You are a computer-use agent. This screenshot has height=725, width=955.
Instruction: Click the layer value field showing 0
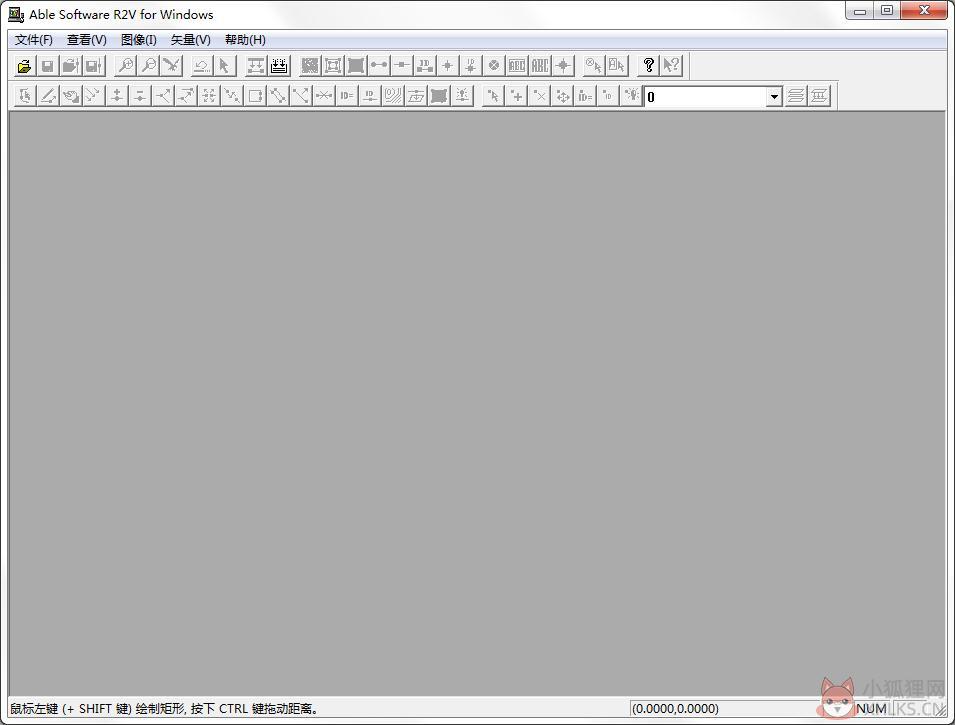[x=705, y=96]
